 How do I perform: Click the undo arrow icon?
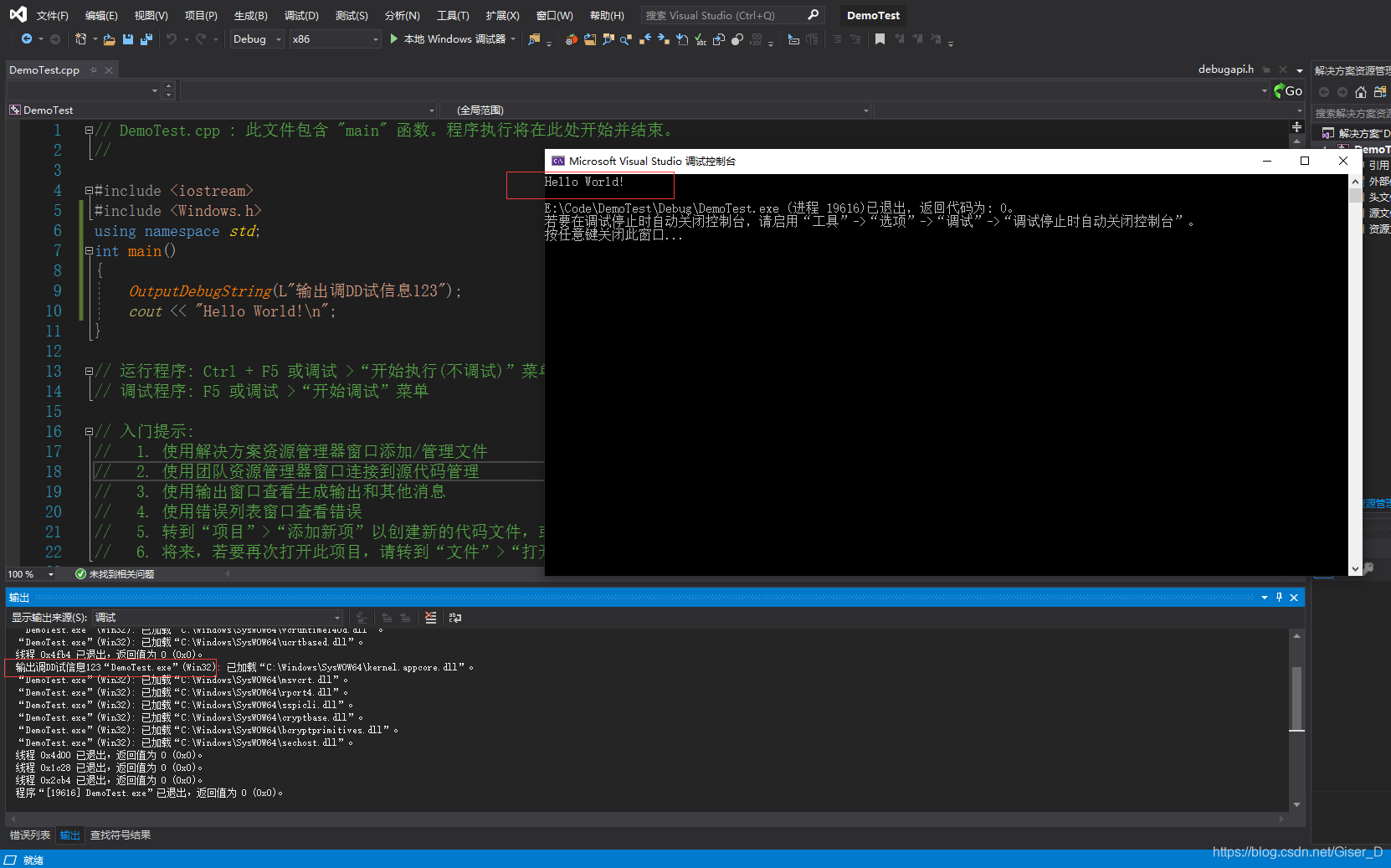click(x=172, y=39)
